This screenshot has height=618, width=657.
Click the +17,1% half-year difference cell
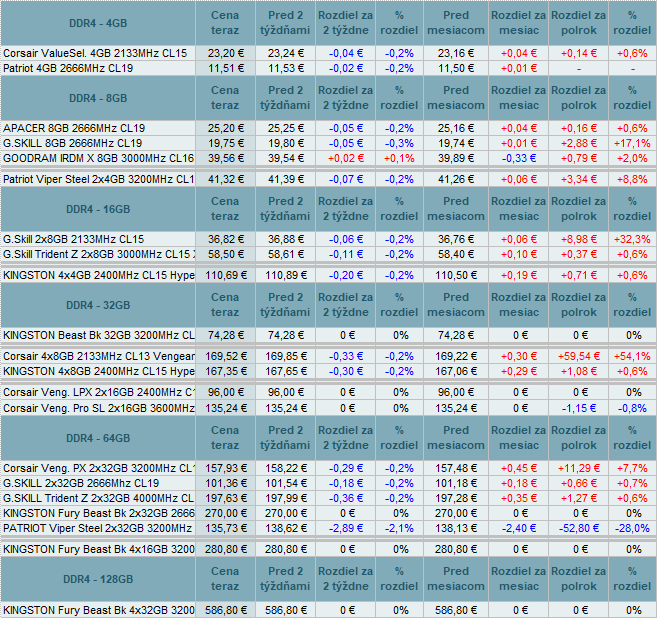[x=632, y=143]
